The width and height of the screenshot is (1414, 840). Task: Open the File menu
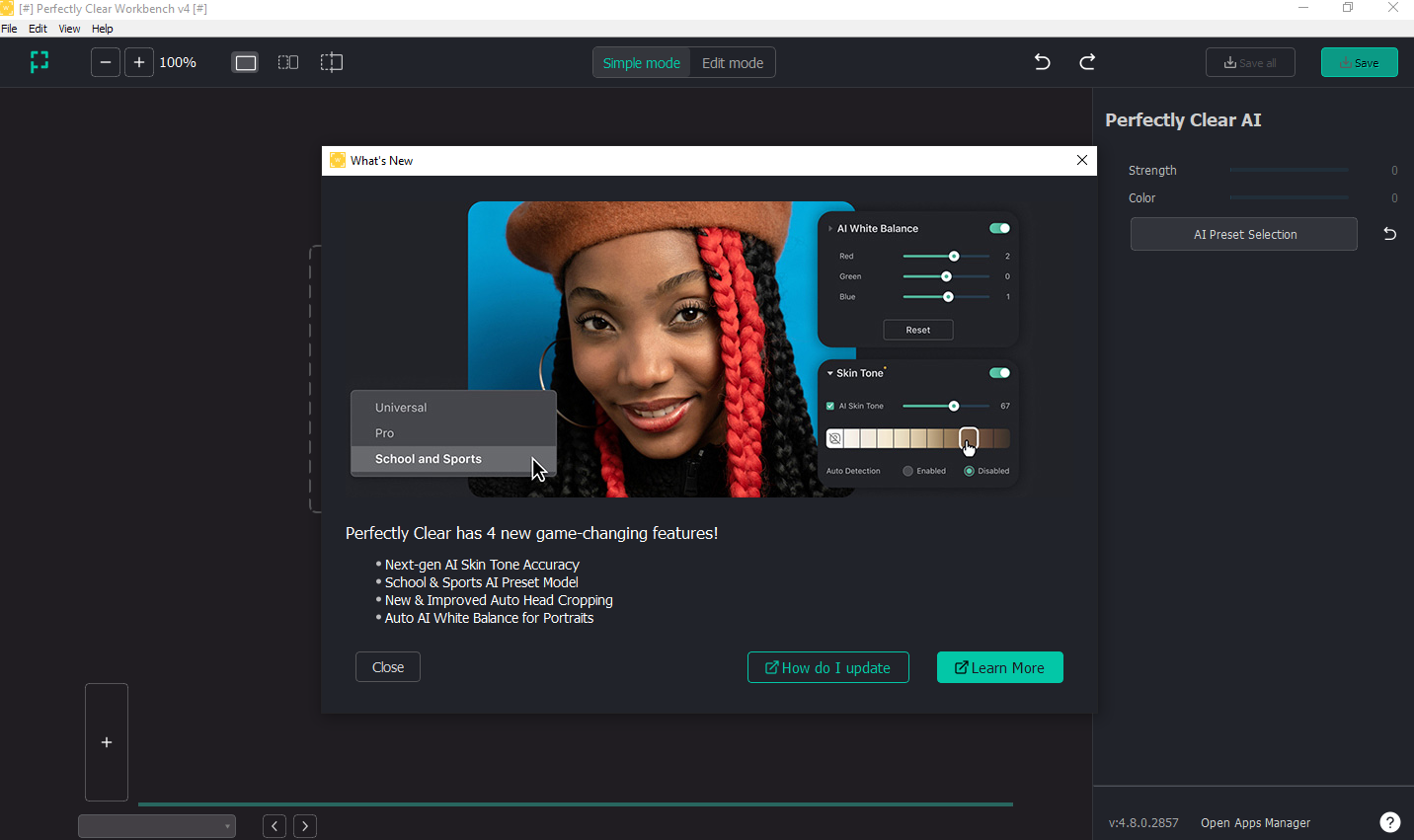(9, 29)
